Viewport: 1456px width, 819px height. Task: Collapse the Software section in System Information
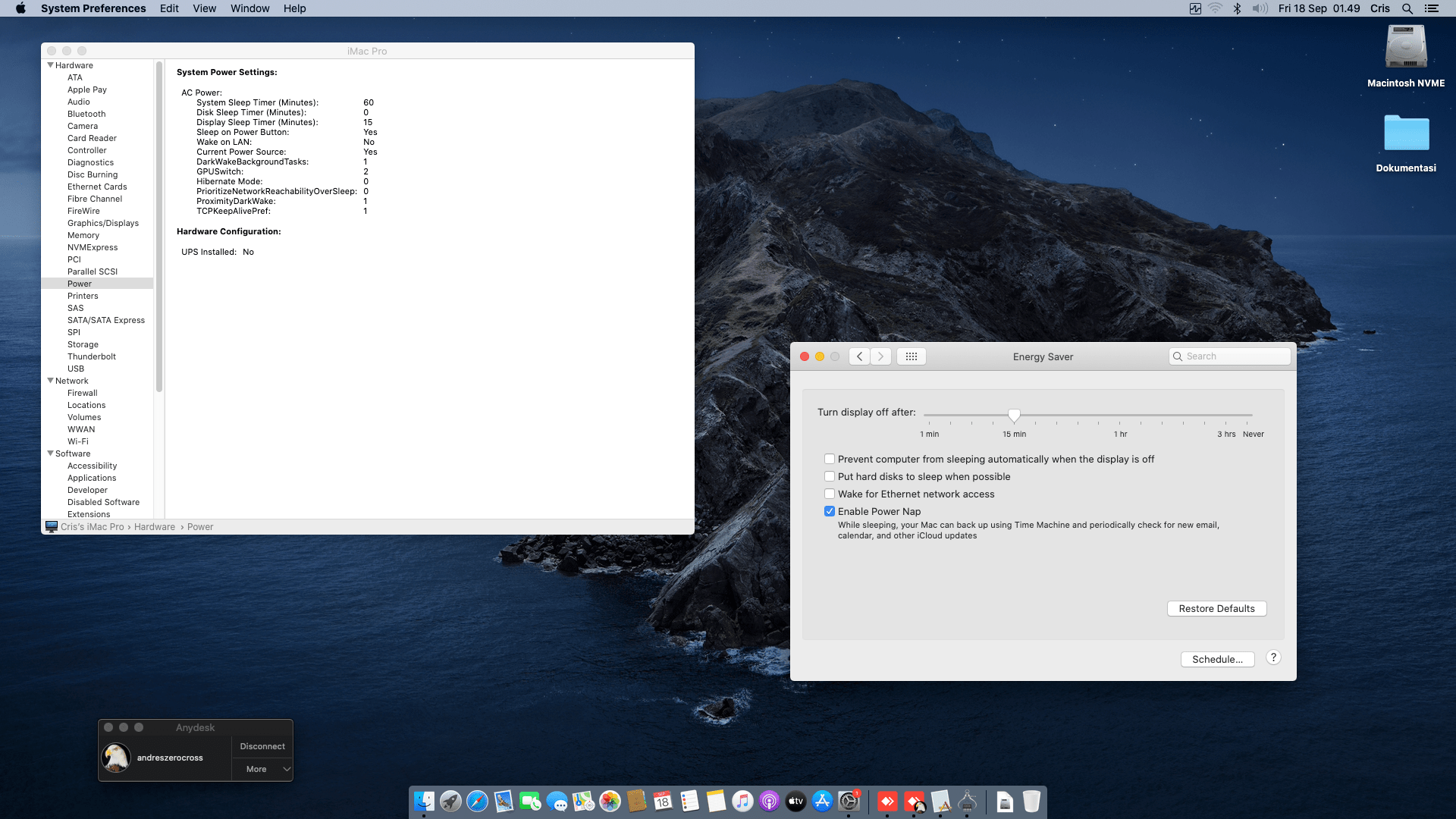click(x=51, y=453)
